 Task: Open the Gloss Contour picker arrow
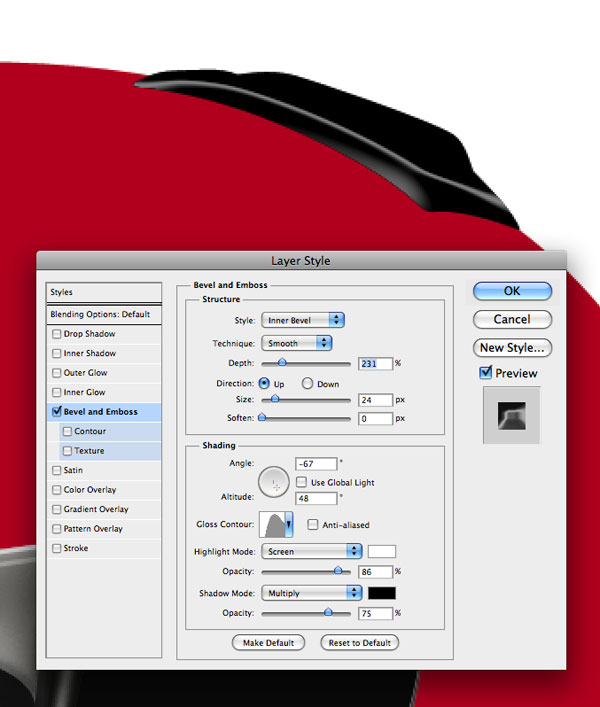click(x=289, y=524)
